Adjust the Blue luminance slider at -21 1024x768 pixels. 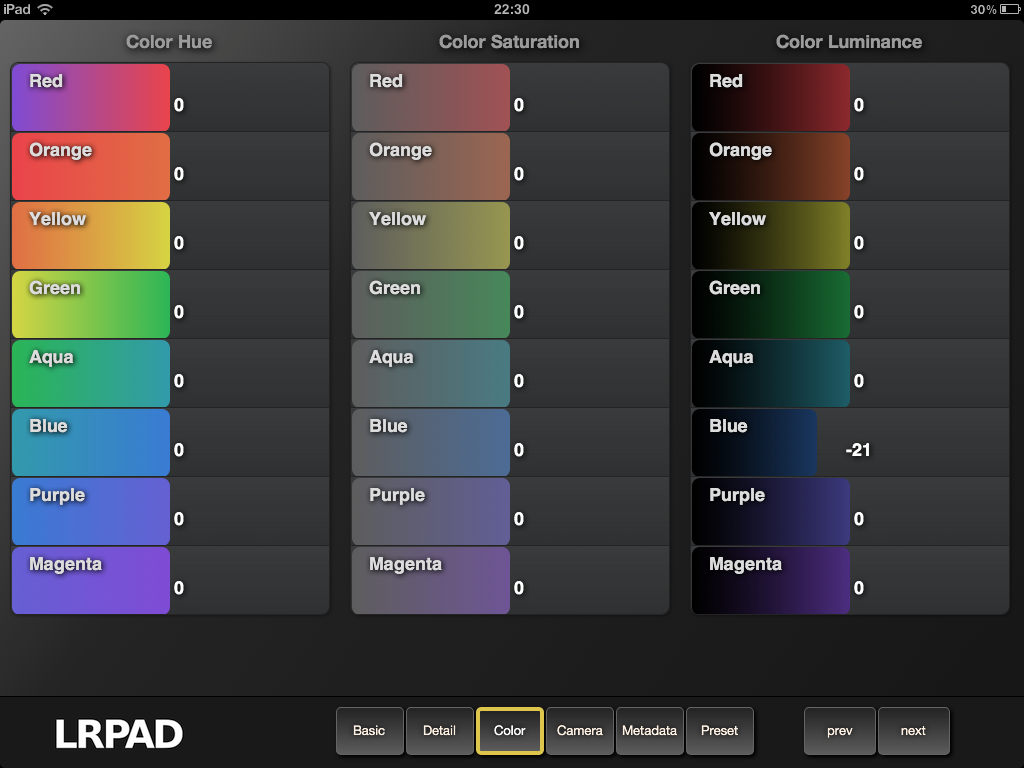pos(850,442)
